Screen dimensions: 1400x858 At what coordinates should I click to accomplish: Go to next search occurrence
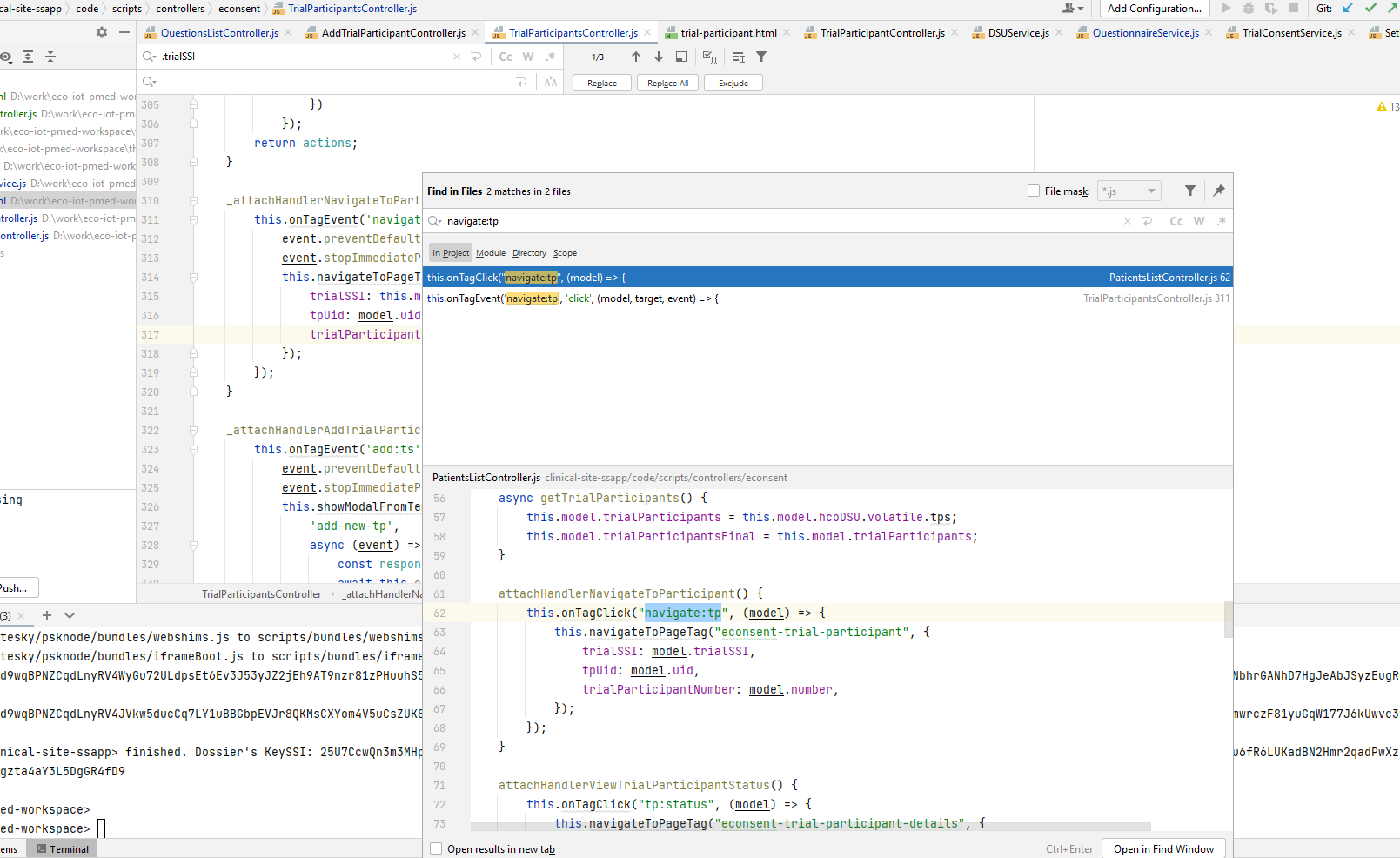coord(659,57)
